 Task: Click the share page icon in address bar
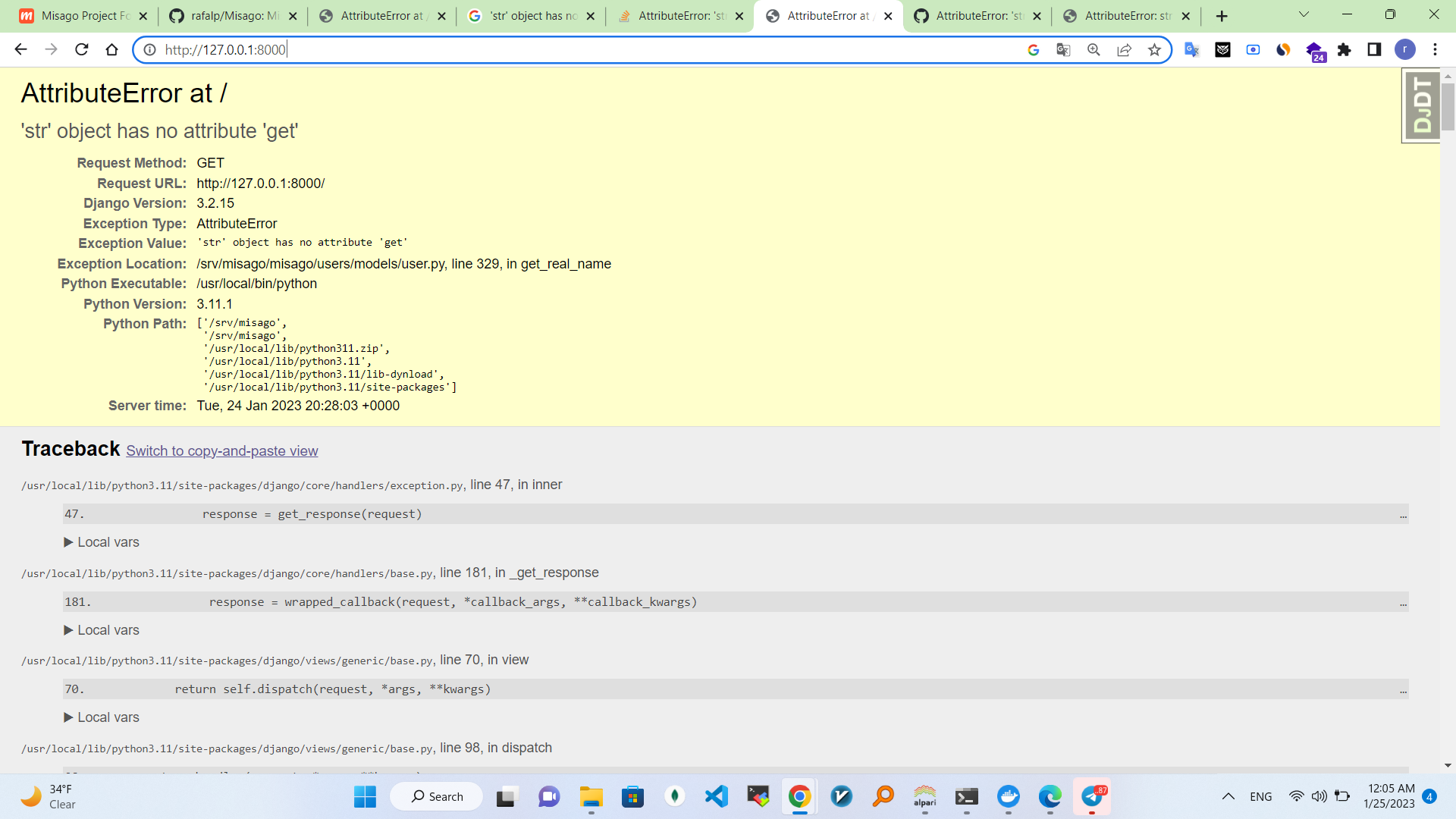tap(1124, 50)
